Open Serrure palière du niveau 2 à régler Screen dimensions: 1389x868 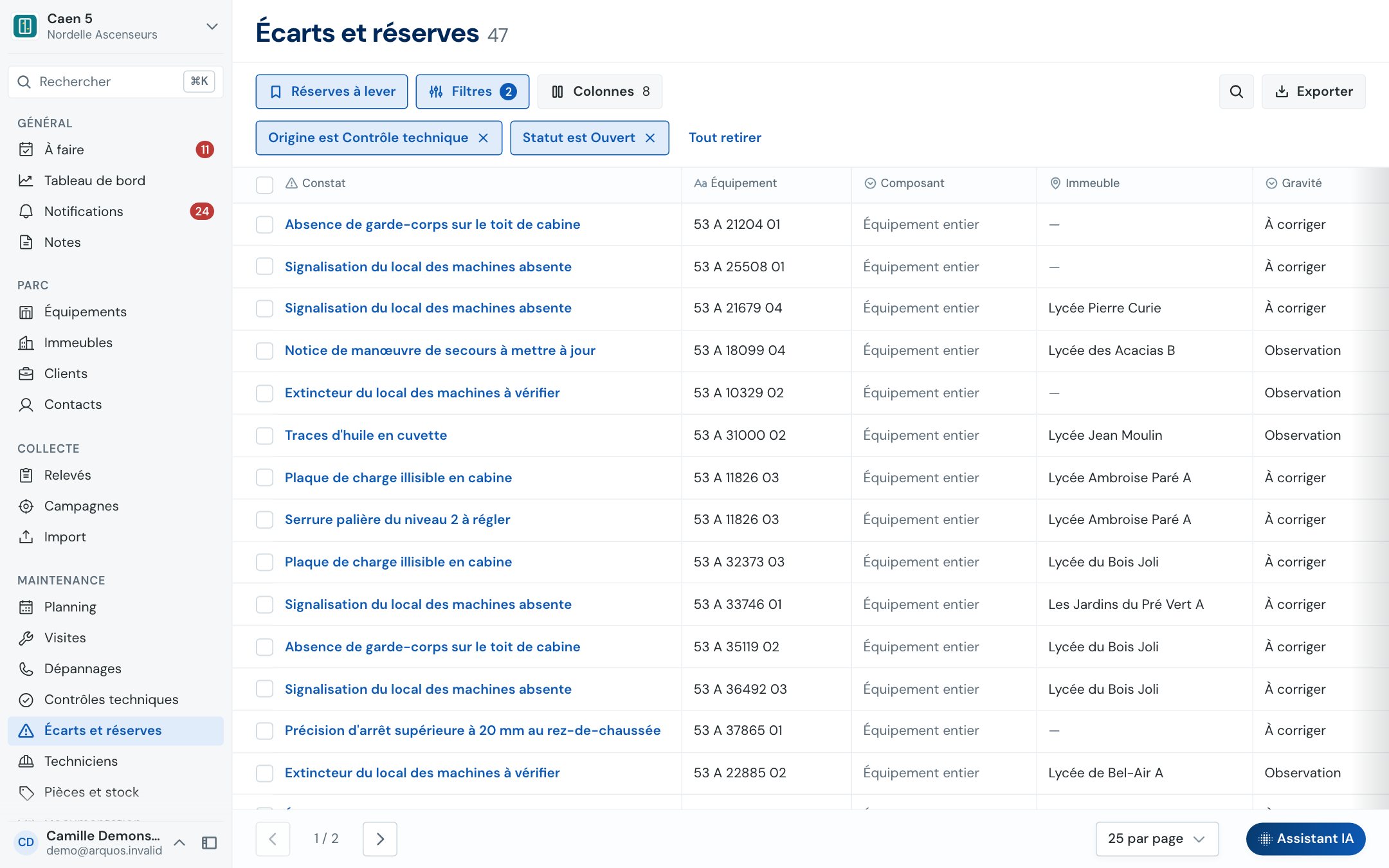click(x=397, y=520)
